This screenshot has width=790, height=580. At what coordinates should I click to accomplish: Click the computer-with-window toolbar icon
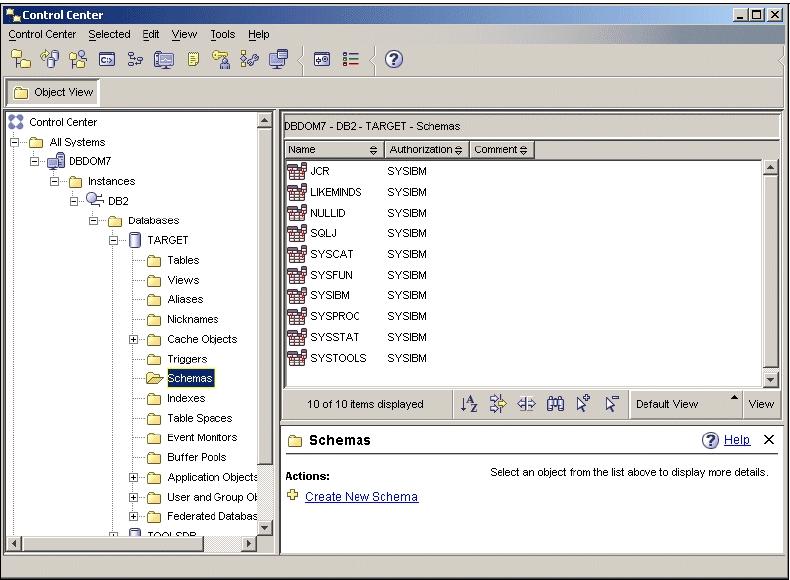[x=278, y=59]
